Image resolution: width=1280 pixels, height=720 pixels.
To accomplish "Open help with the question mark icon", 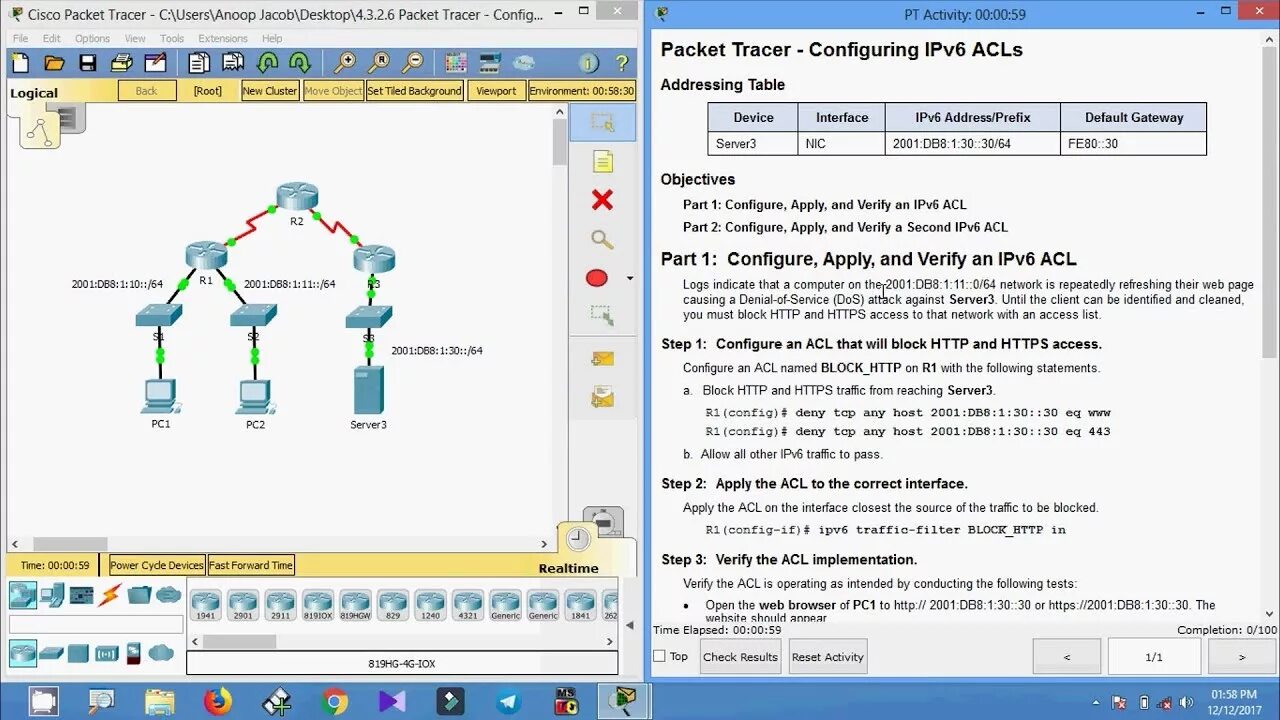I will [621, 63].
